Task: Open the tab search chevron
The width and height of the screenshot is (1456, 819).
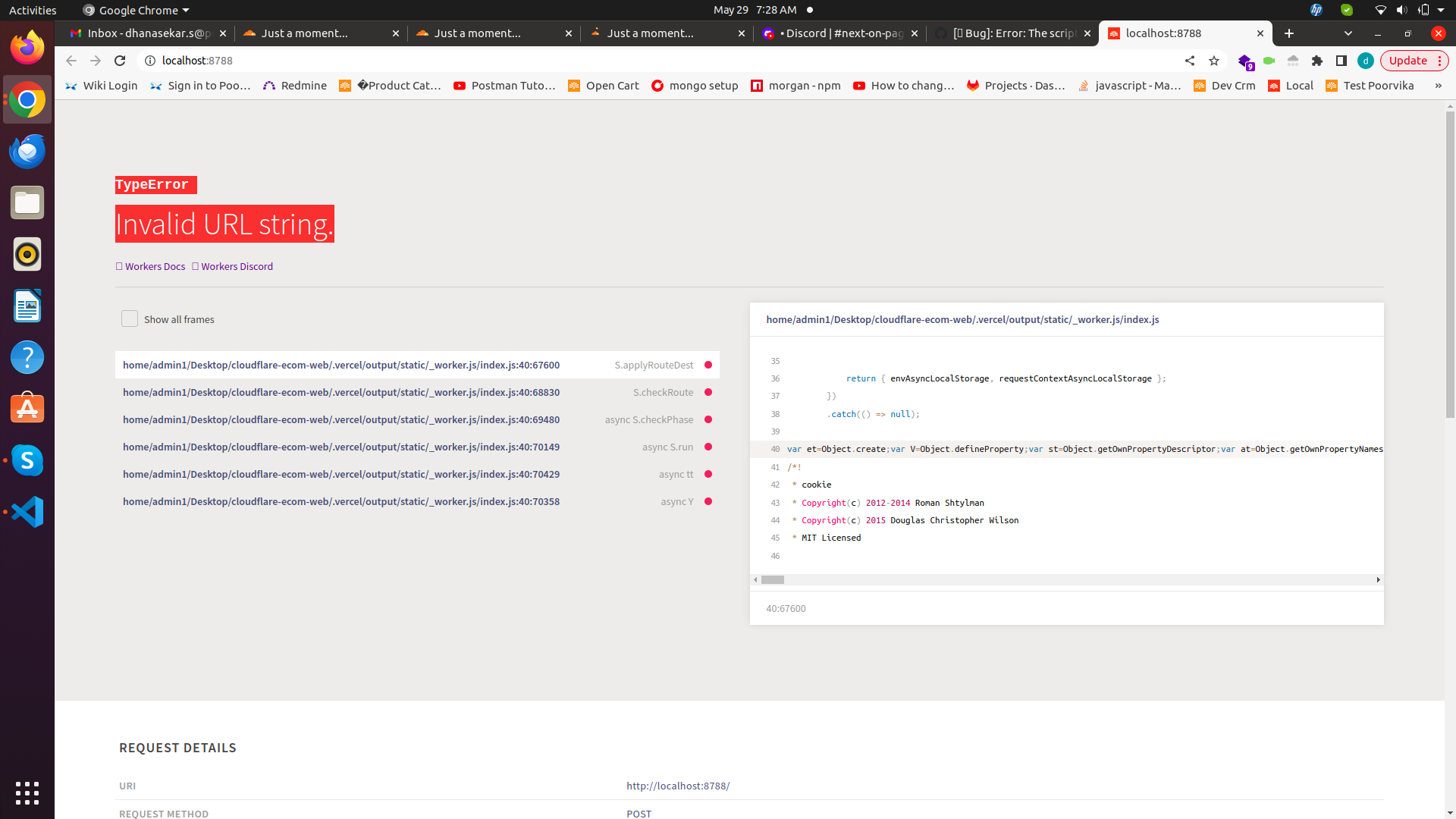Action: pyautogui.click(x=1348, y=33)
